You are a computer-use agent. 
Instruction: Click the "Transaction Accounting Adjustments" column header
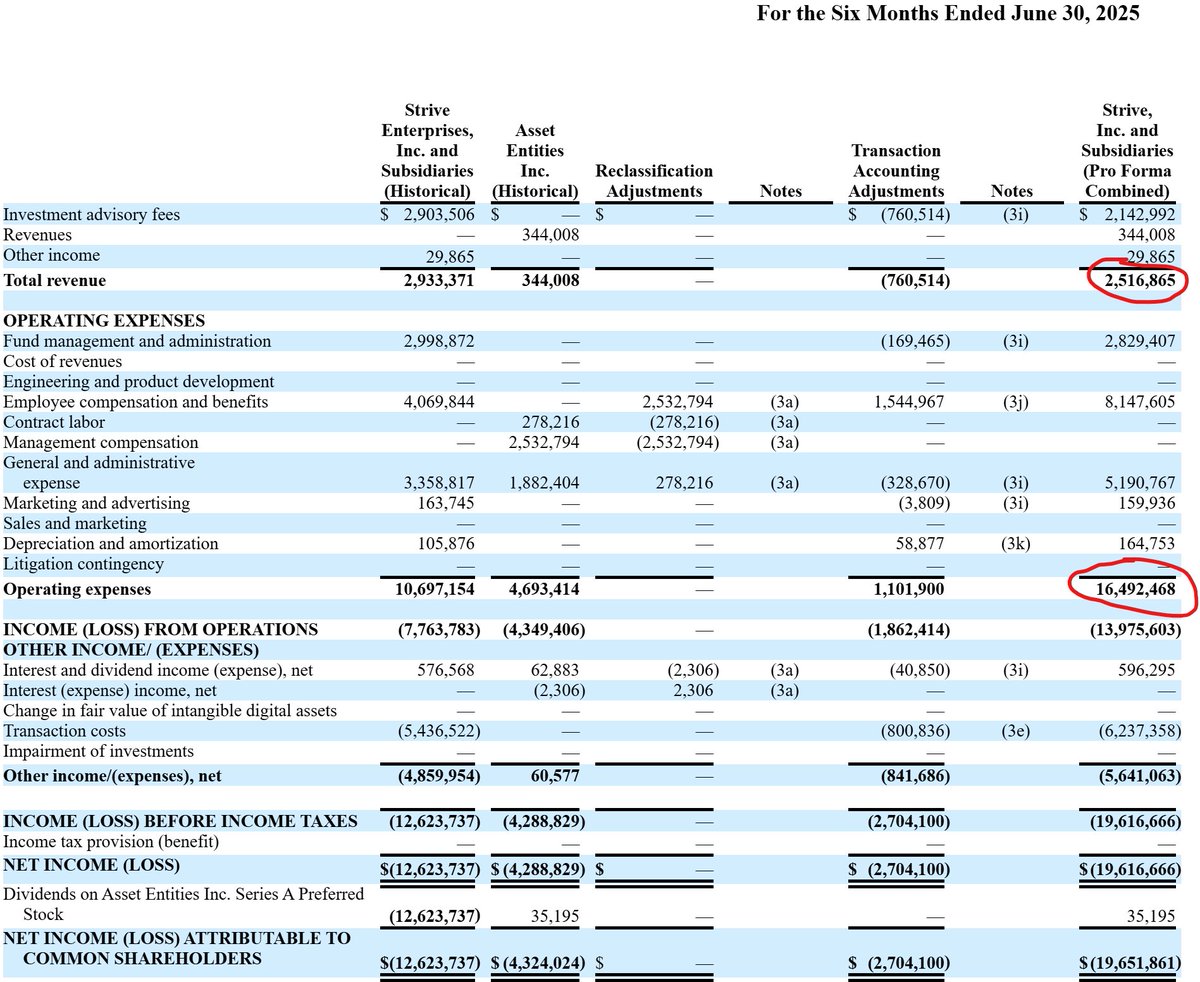(896, 171)
